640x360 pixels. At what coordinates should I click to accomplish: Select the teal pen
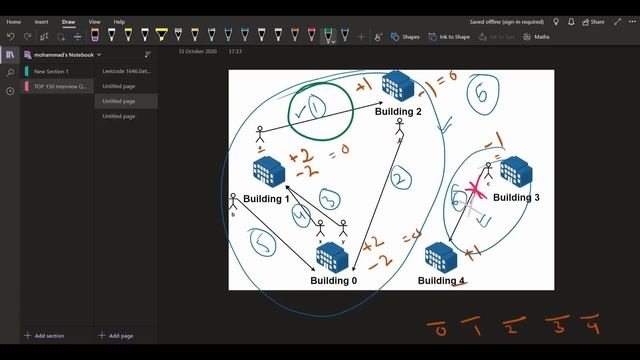coord(245,35)
